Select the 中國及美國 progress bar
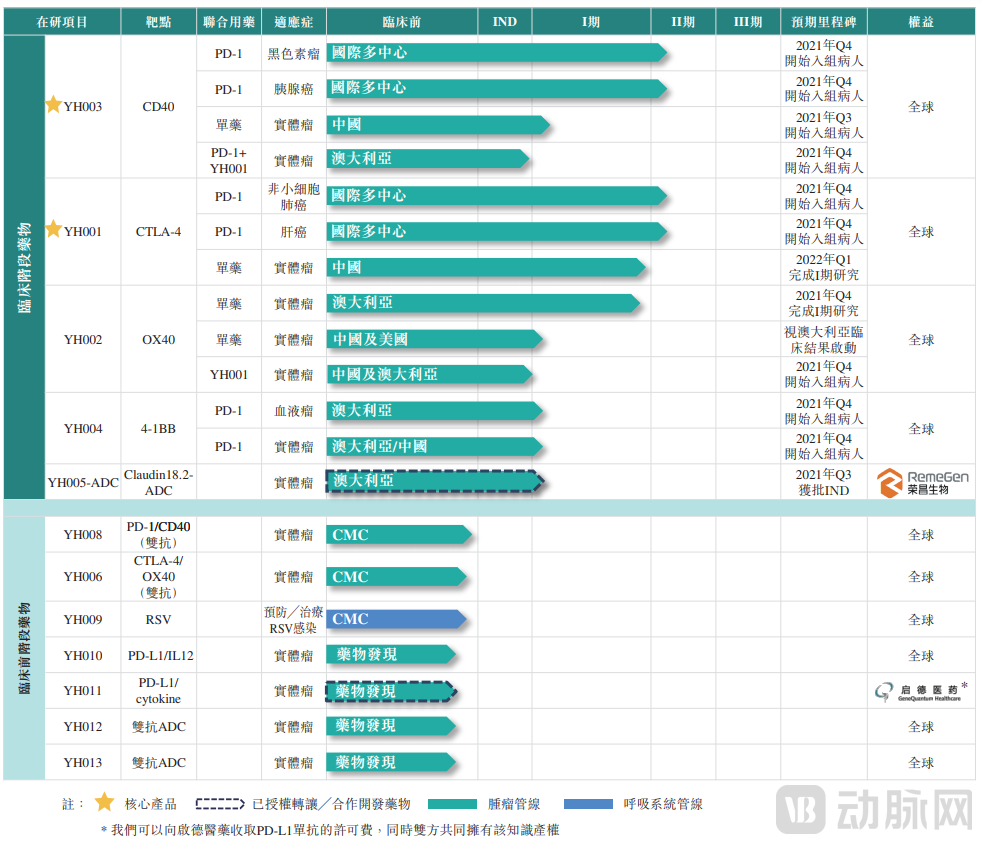This screenshot has height=844, width=982. (433, 340)
